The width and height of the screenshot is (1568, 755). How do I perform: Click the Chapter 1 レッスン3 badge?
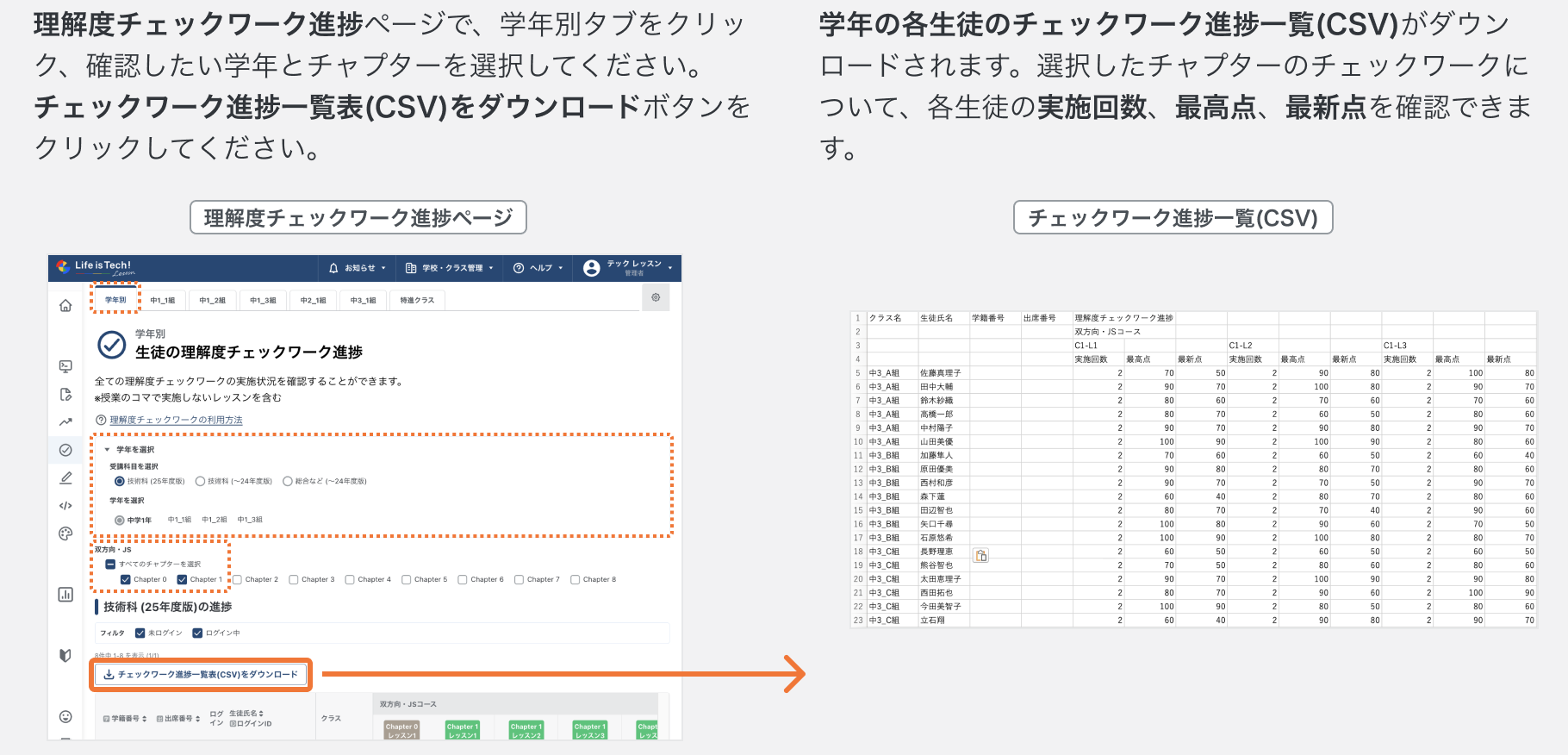(x=590, y=730)
